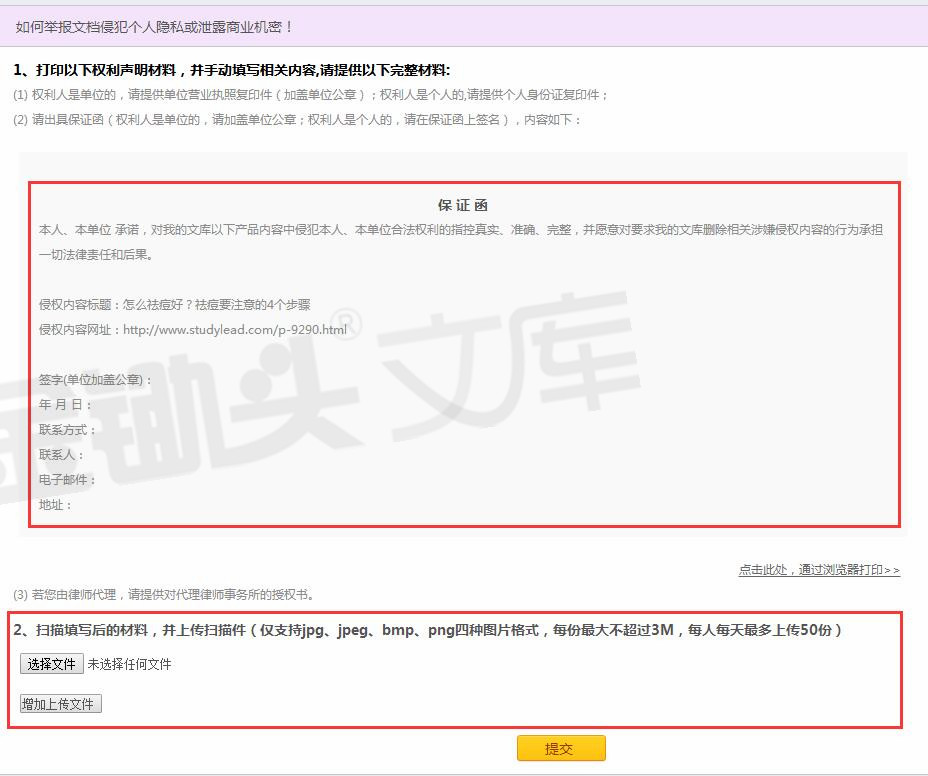This screenshot has height=776, width=928.
Task: Click heading 2、扫描填写后的材料
Action: 428,630
